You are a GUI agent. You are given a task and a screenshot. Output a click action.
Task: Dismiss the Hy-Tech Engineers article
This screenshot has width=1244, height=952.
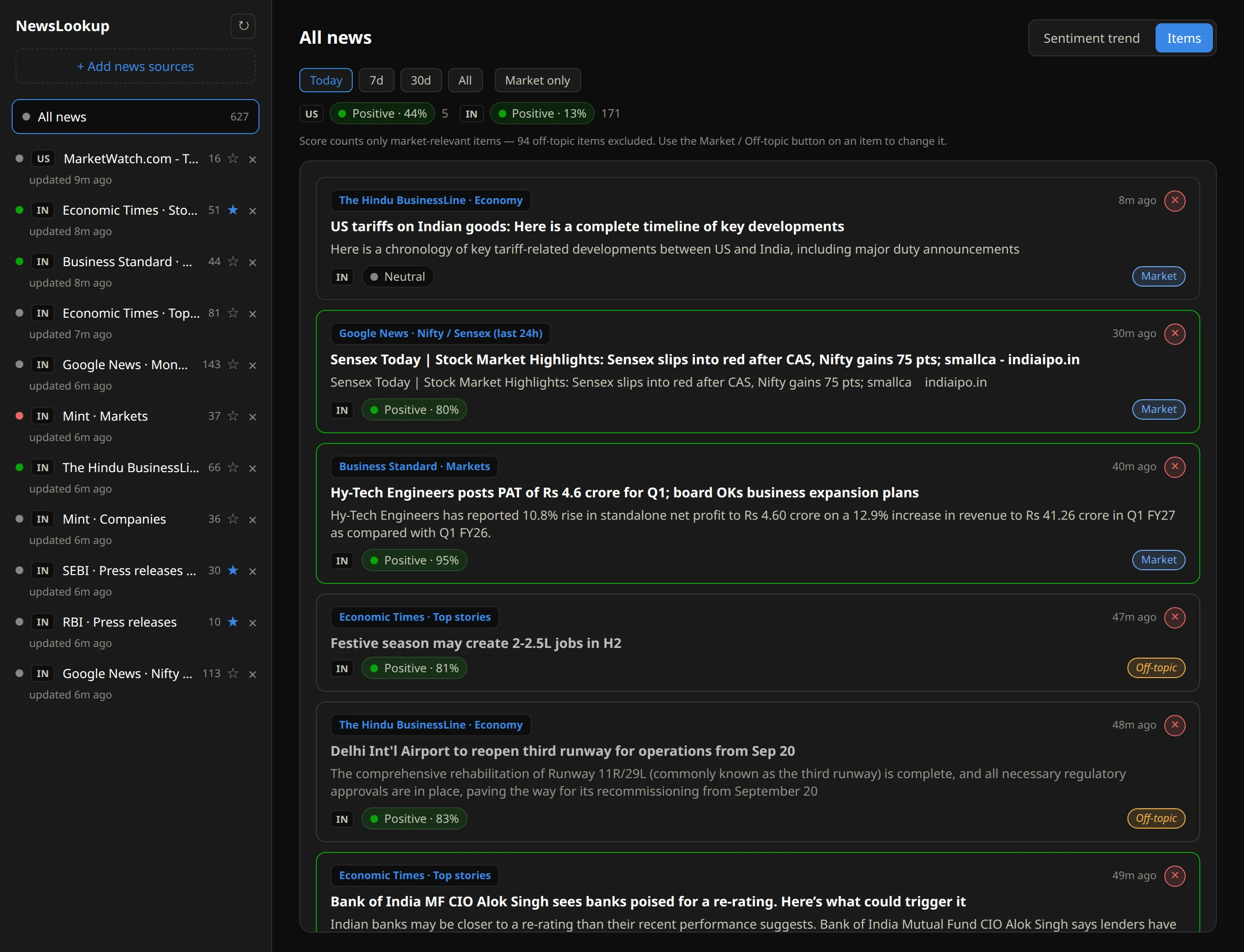1175,467
